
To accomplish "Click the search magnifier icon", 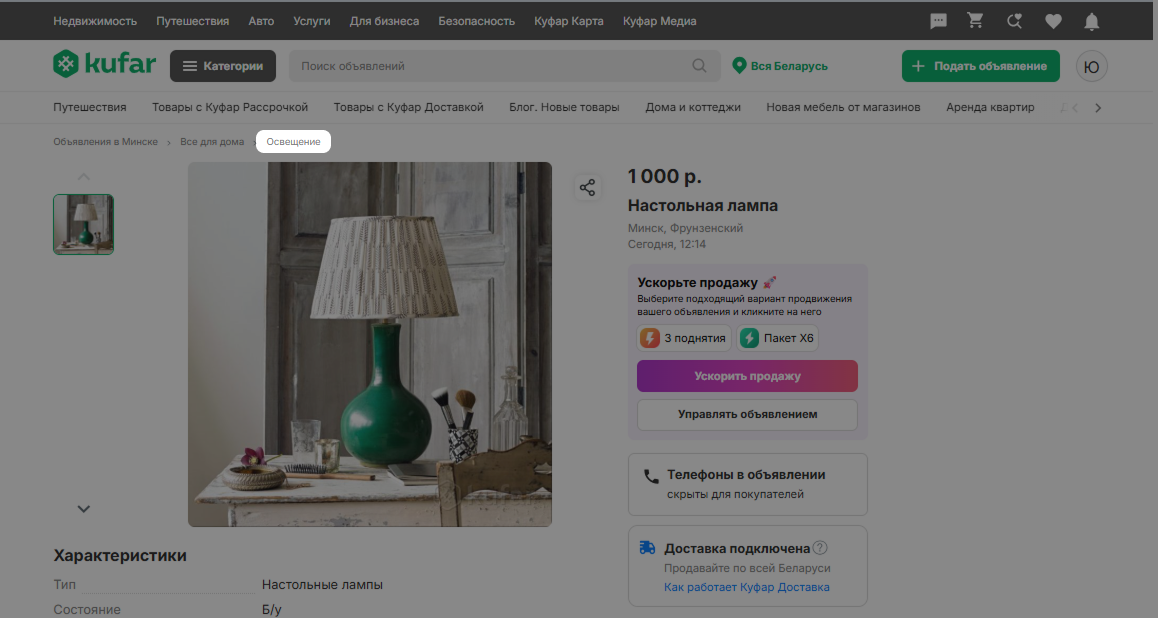I will [699, 66].
